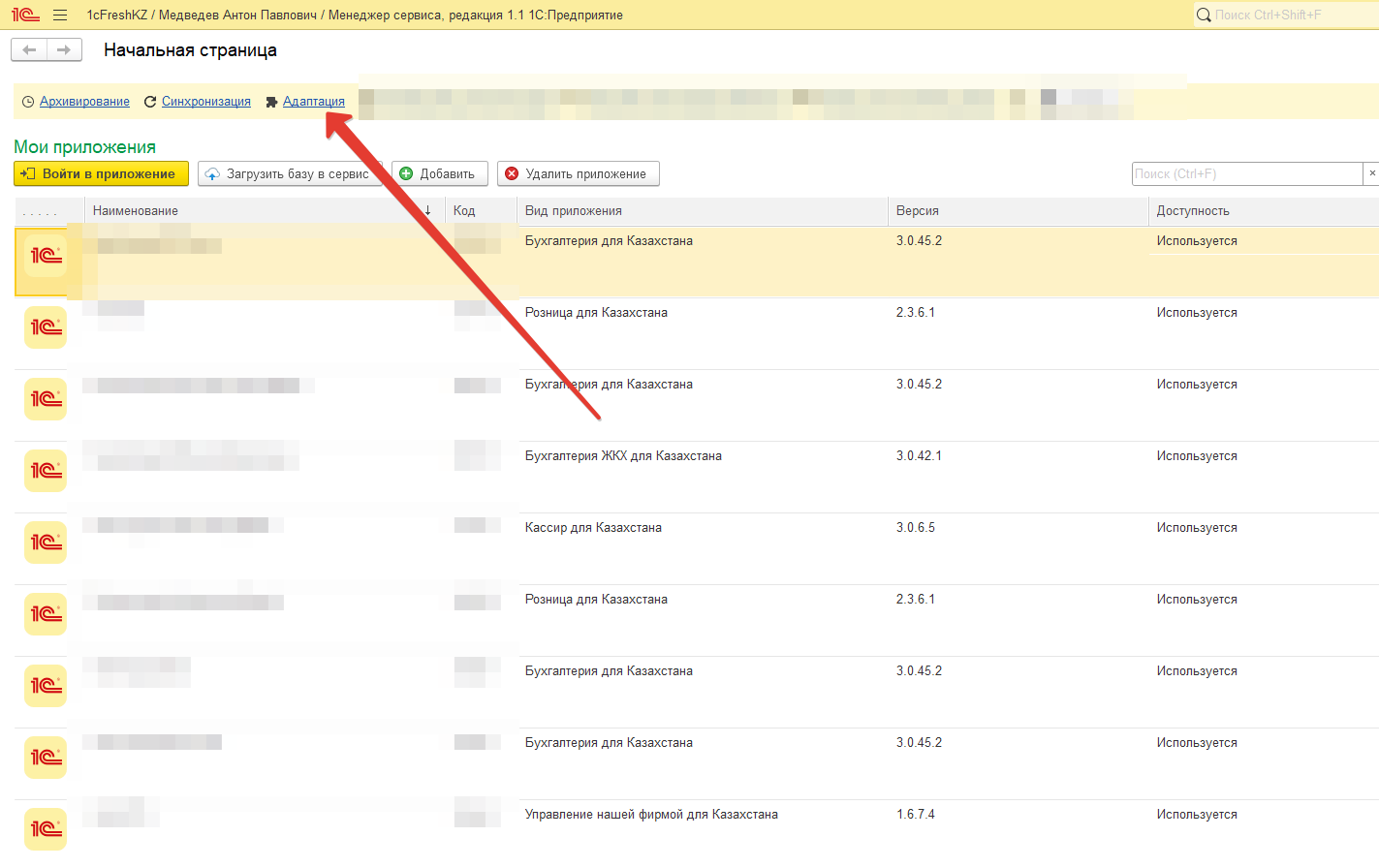Open the Архивирование link
1379x868 pixels.
tap(84, 102)
